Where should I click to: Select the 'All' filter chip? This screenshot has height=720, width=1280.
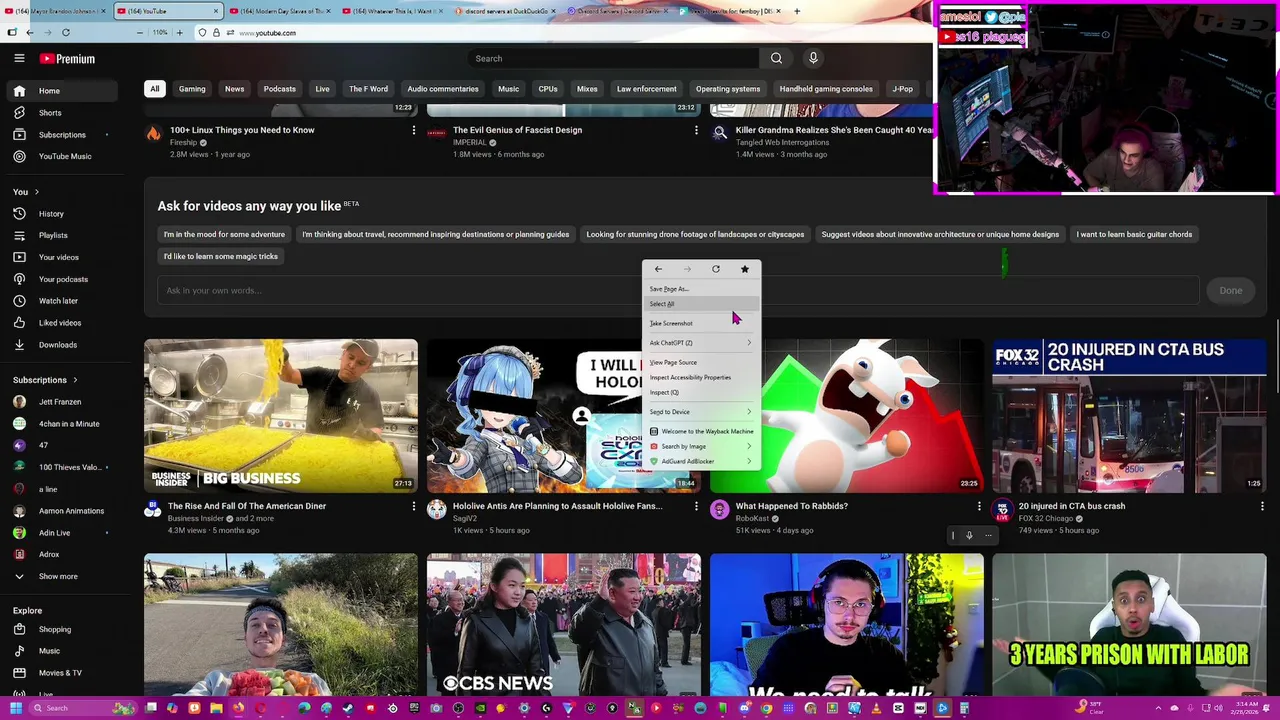pos(155,89)
